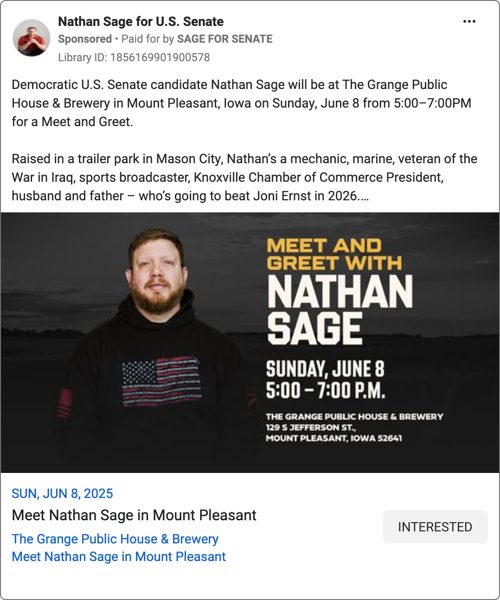This screenshot has width=500, height=600.
Task: Open the Meet and Greet event image
Action: [x=250, y=342]
